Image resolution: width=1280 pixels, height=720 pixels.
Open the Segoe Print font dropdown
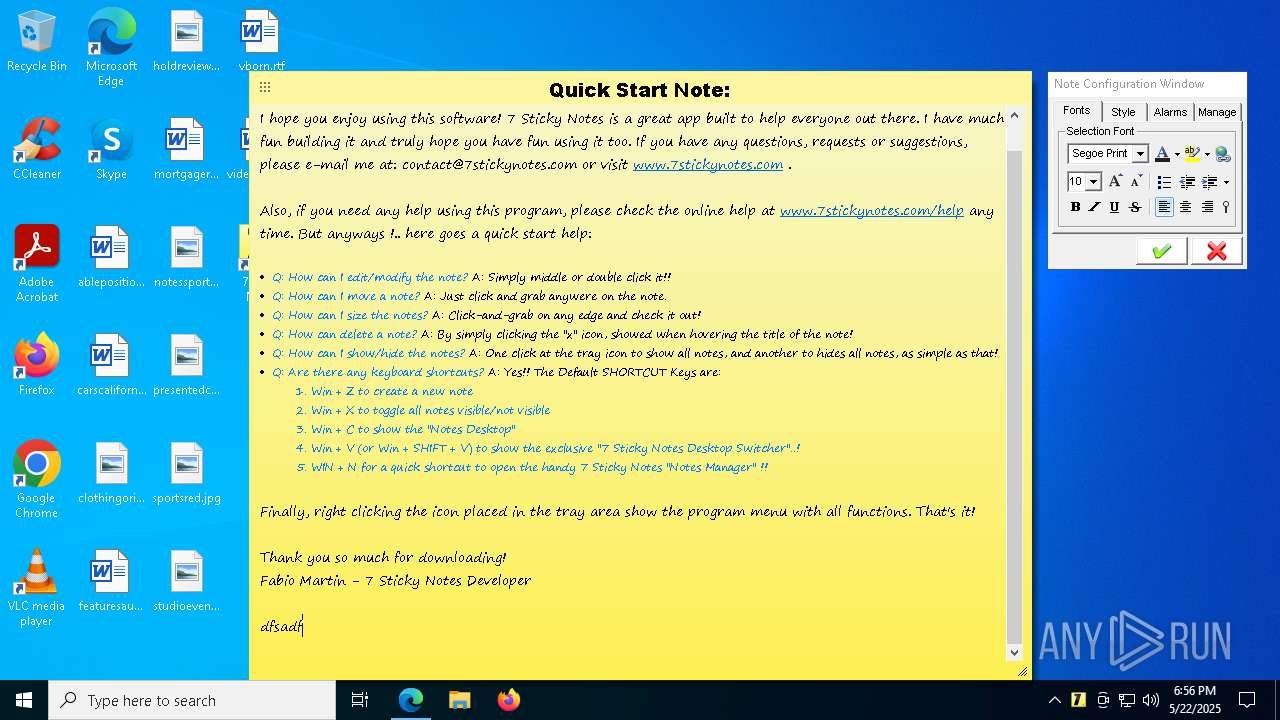coord(1140,154)
